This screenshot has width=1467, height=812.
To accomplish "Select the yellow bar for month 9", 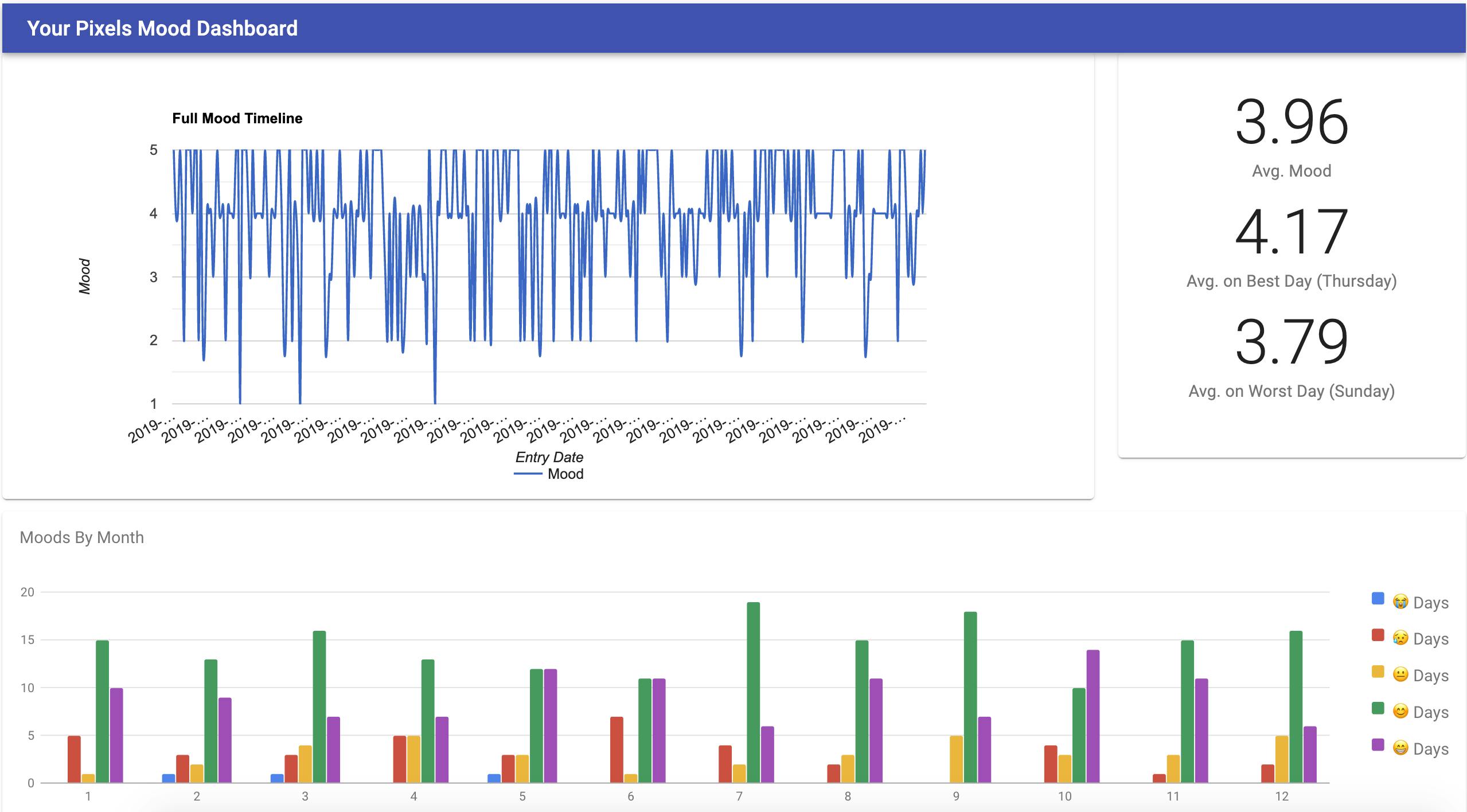I will (957, 759).
